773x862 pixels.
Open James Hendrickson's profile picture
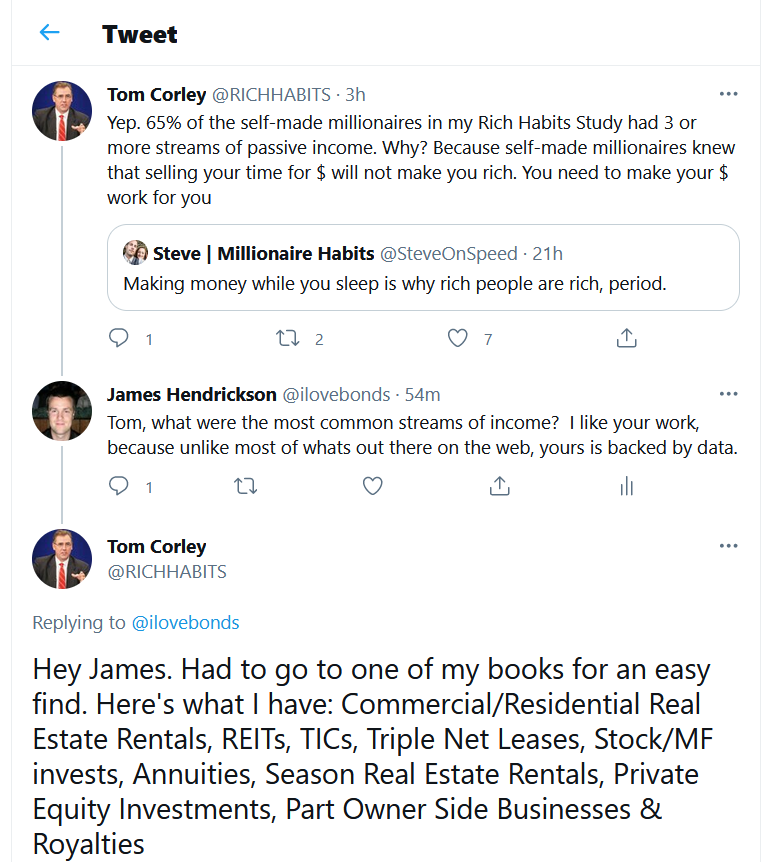click(x=62, y=411)
